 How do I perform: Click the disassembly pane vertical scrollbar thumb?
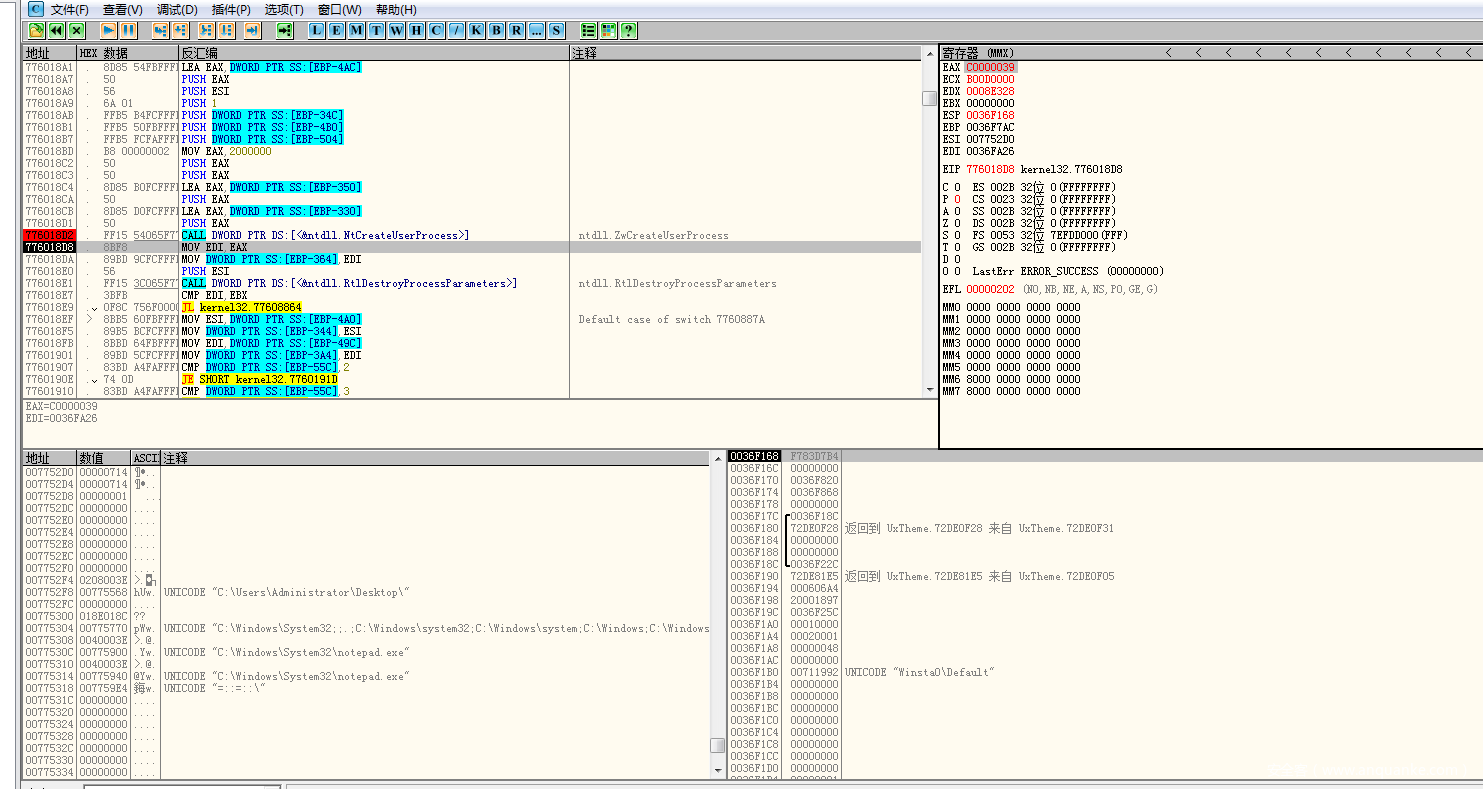(x=929, y=98)
